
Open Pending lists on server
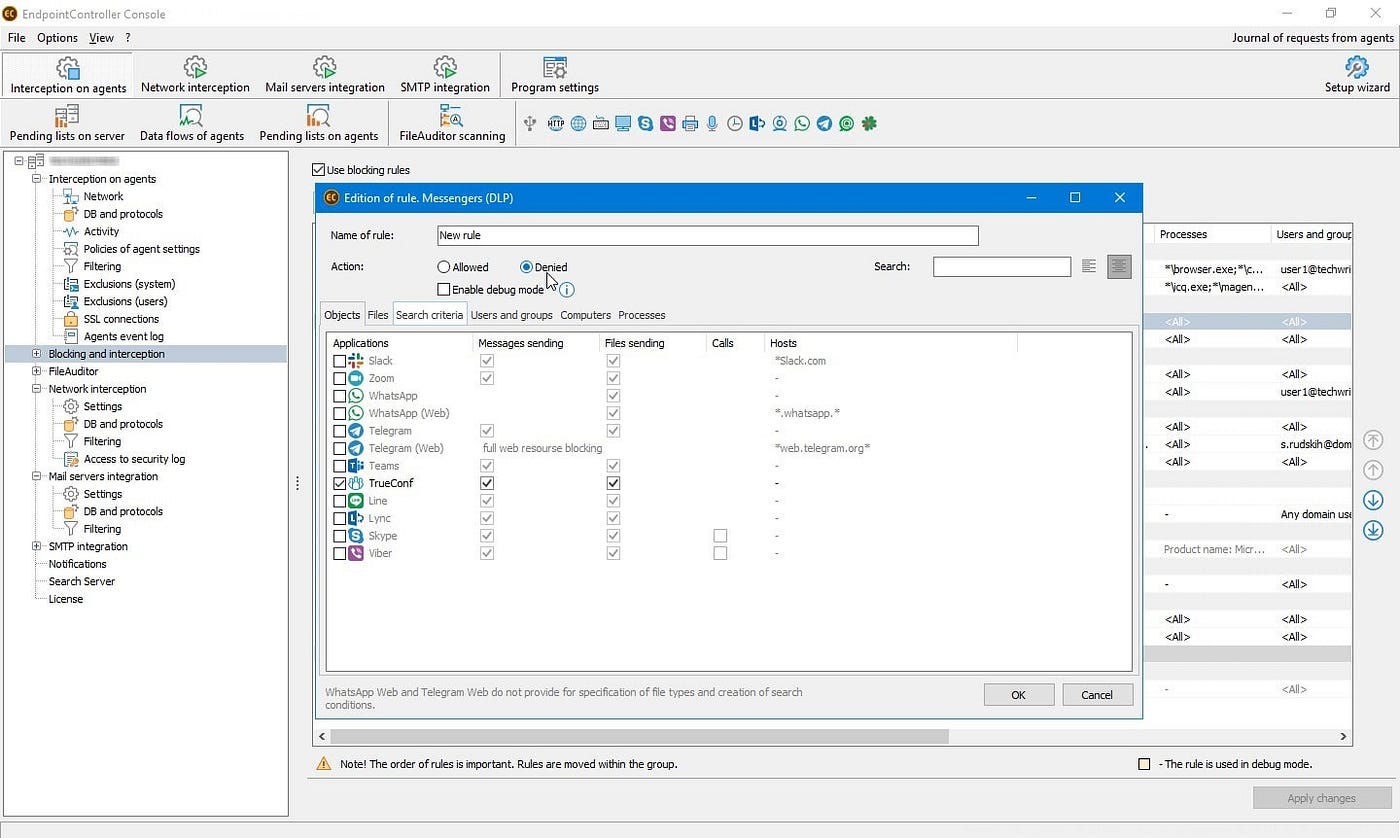point(67,124)
